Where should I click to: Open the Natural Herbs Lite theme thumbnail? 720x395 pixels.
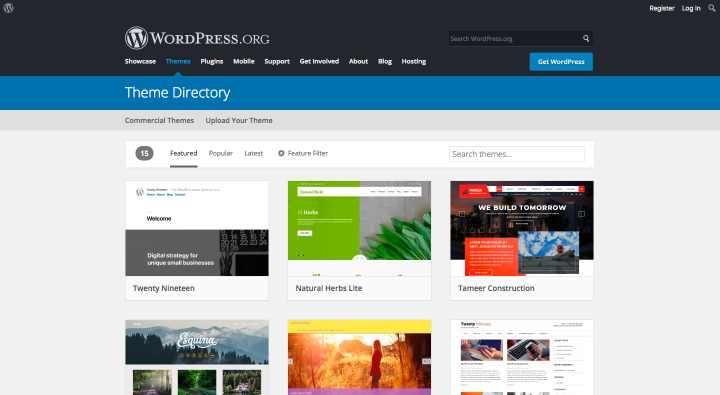(x=359, y=228)
